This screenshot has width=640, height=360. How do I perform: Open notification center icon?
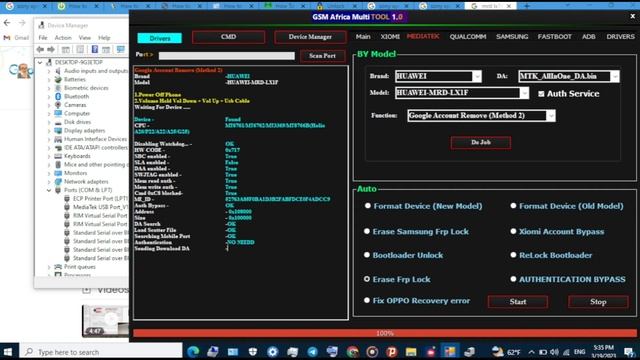629,352
